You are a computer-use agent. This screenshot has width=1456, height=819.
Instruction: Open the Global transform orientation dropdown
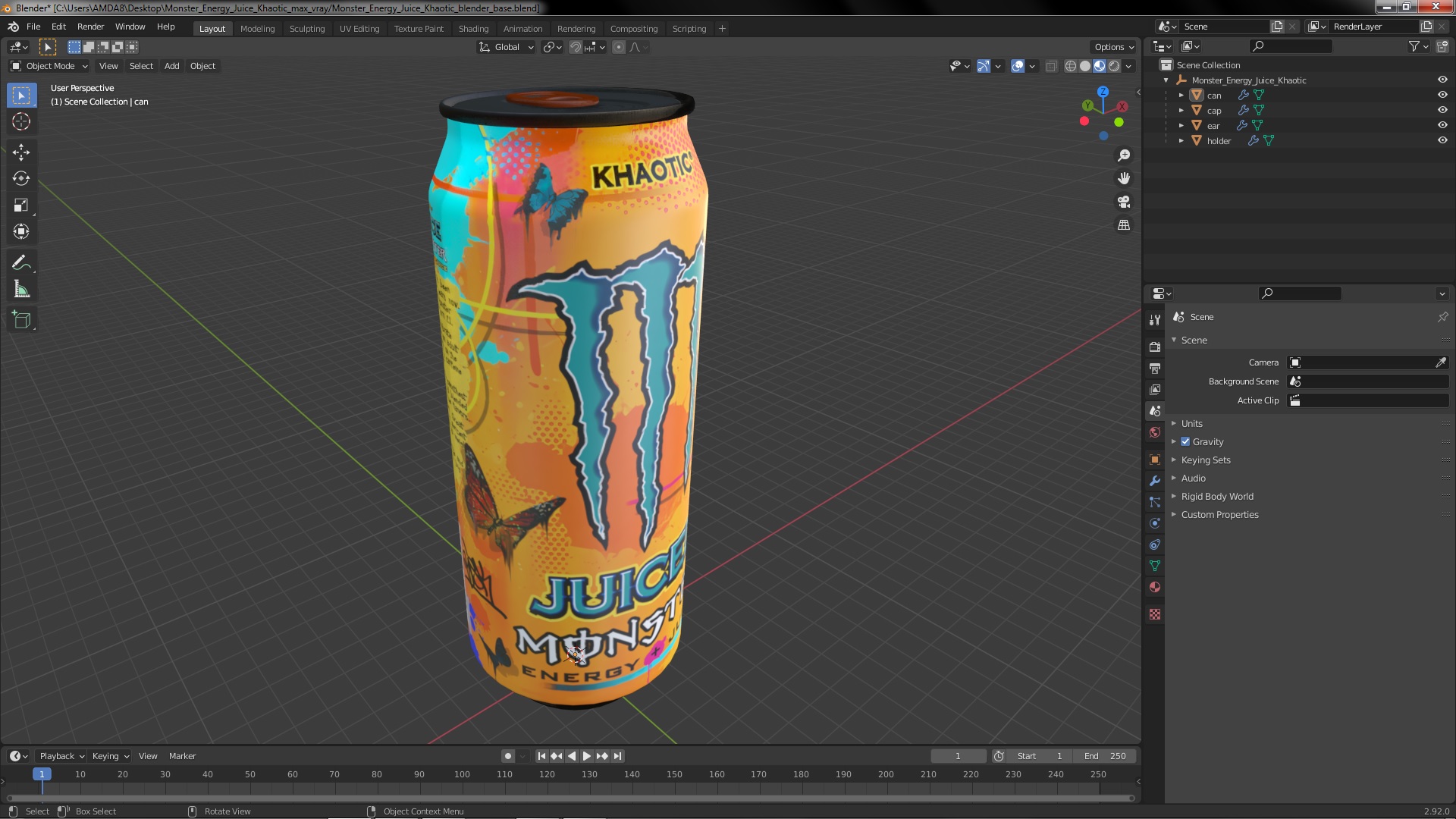[507, 47]
